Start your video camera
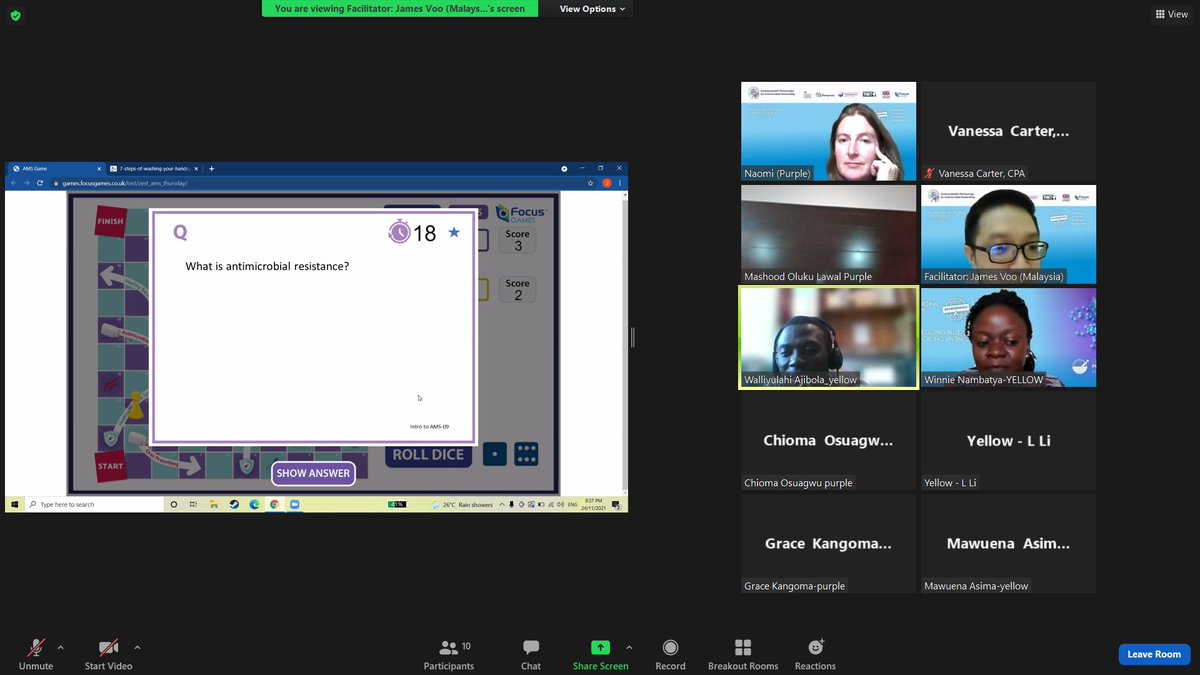This screenshot has width=1200, height=675. pyautogui.click(x=108, y=654)
